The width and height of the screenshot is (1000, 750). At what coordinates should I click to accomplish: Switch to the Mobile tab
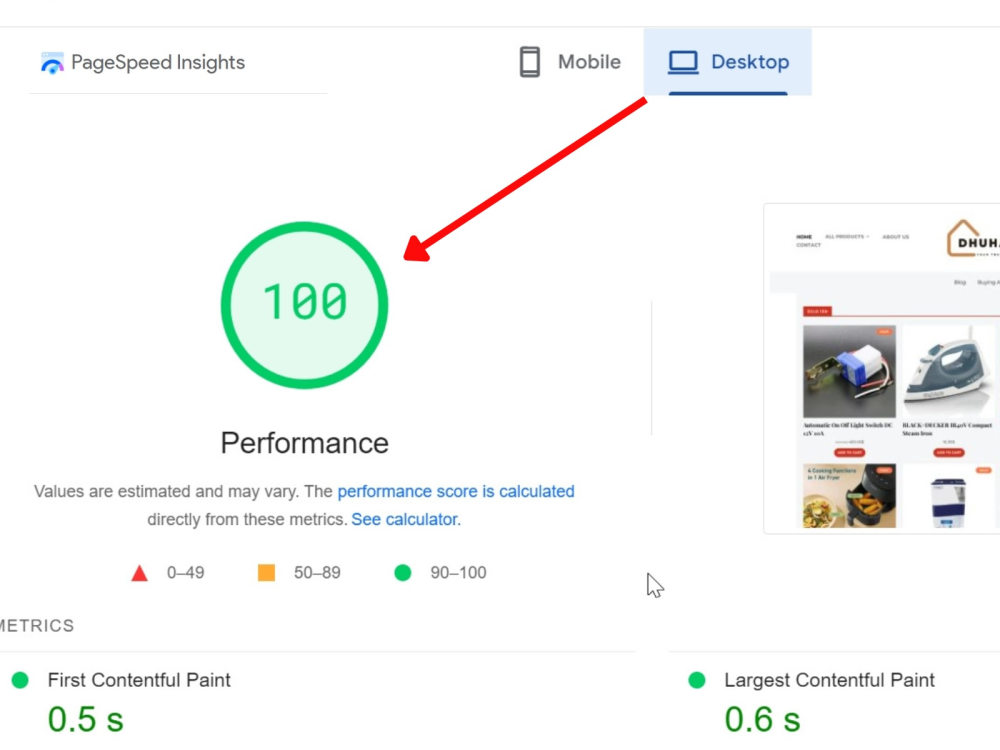click(x=569, y=62)
